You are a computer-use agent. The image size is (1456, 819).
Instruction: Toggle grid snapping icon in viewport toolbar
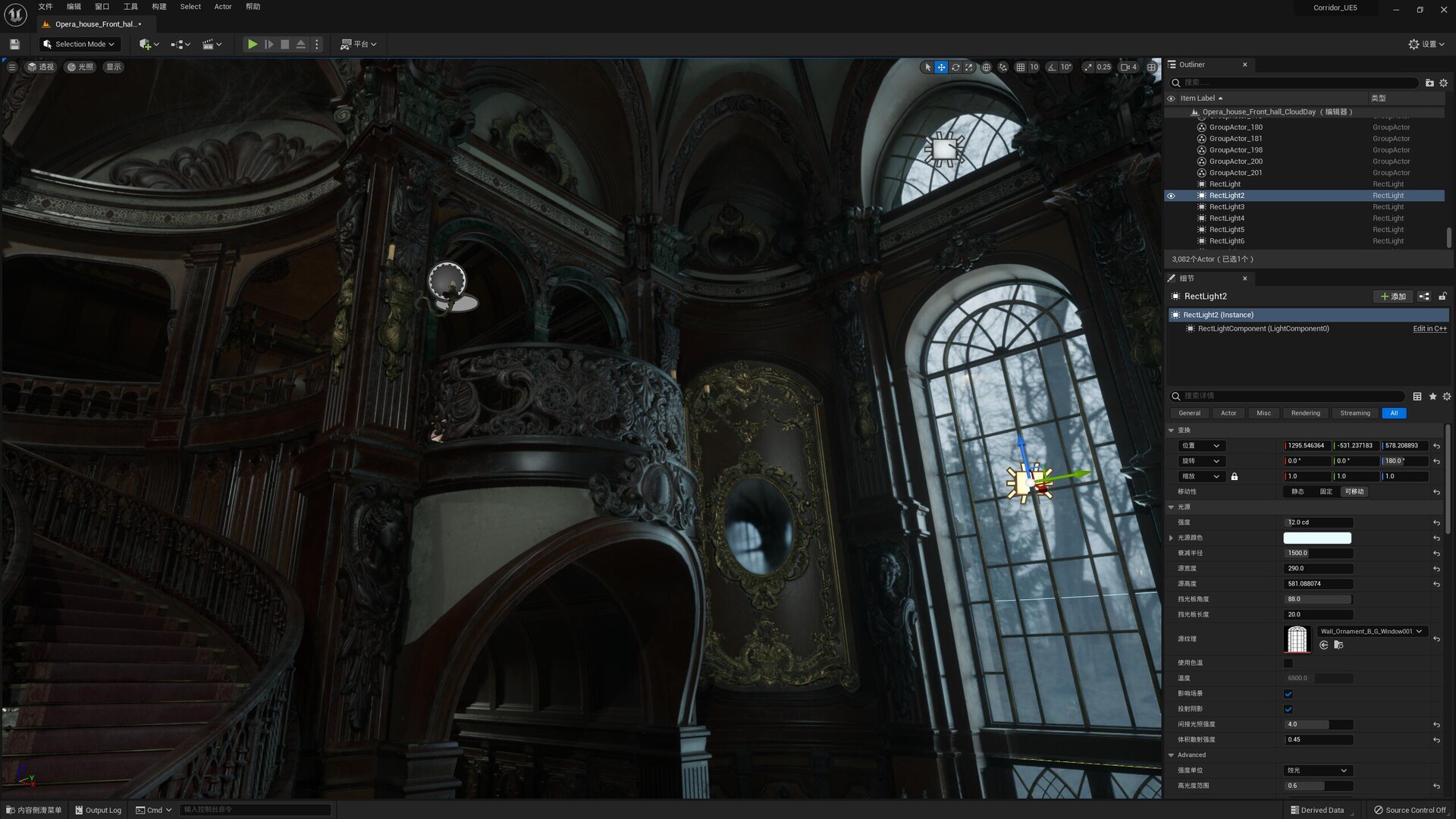pos(1021,67)
